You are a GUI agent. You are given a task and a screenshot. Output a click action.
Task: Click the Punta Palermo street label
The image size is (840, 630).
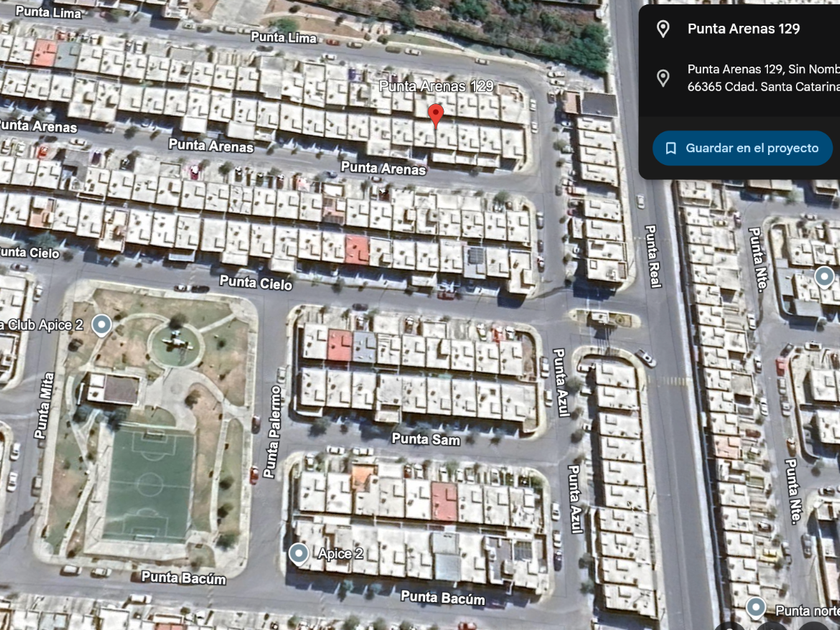[272, 432]
